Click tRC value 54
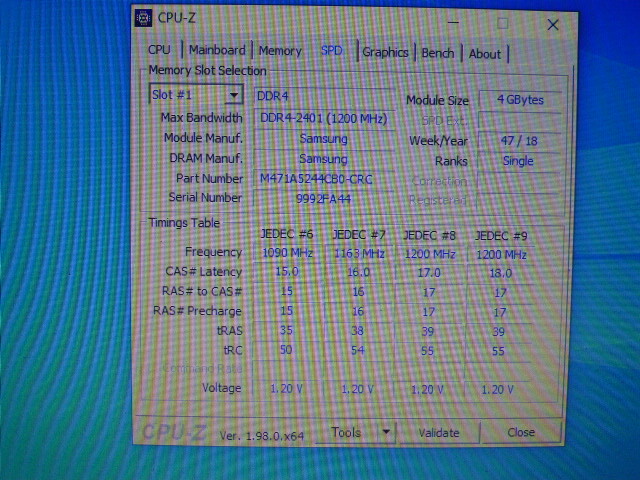640x480 pixels. [358, 351]
